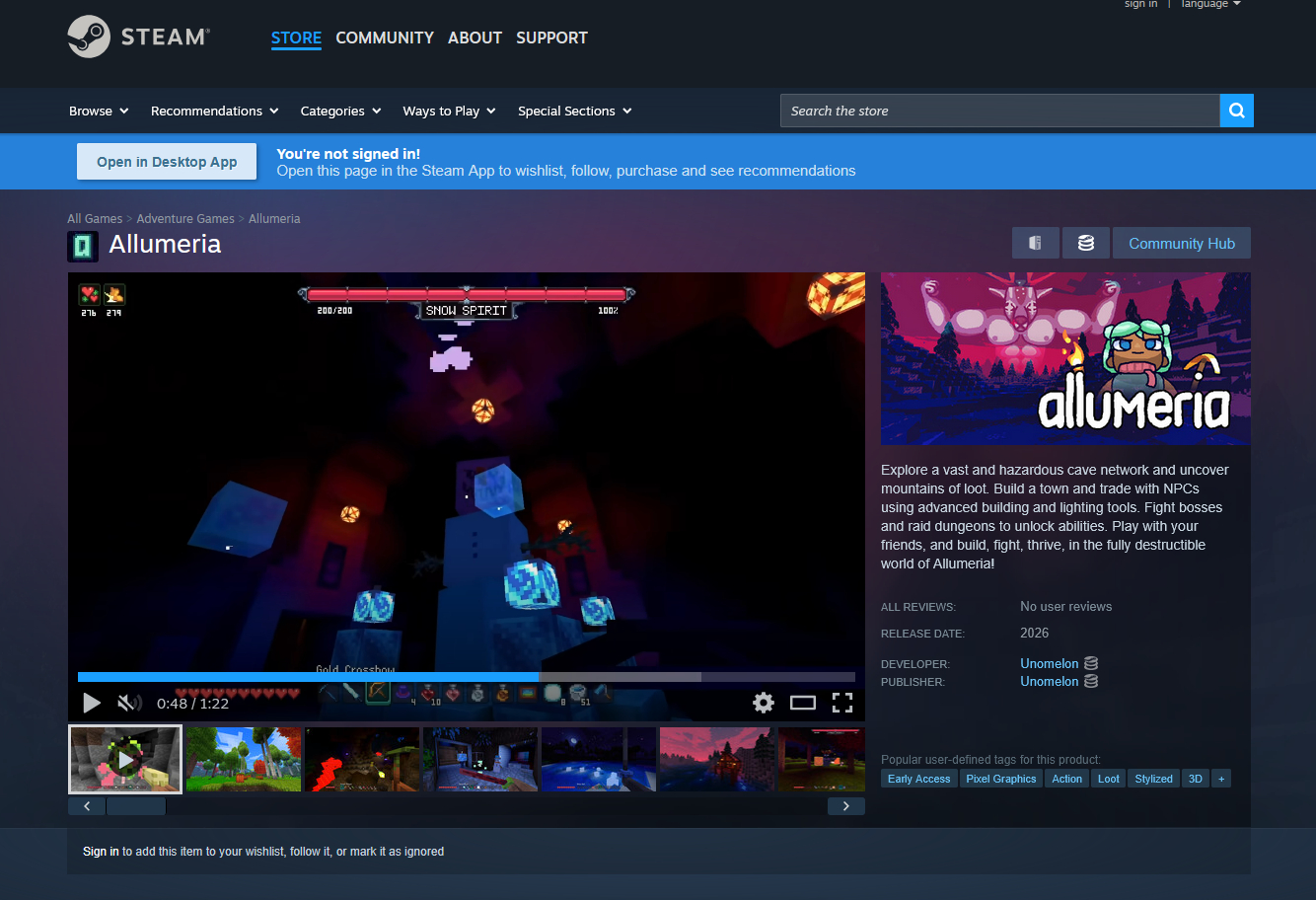Play the Allumeria trailer video
This screenshot has height=900, width=1316.
point(92,703)
